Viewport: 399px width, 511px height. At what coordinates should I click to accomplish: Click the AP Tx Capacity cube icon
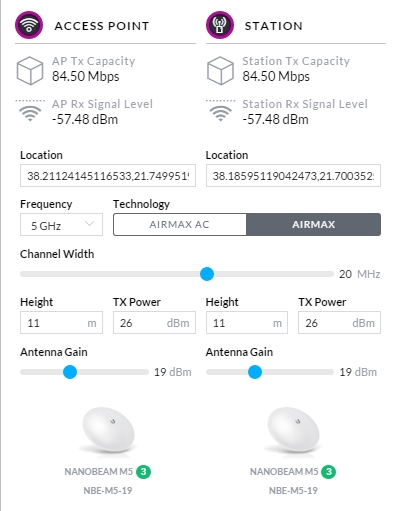coord(30,70)
